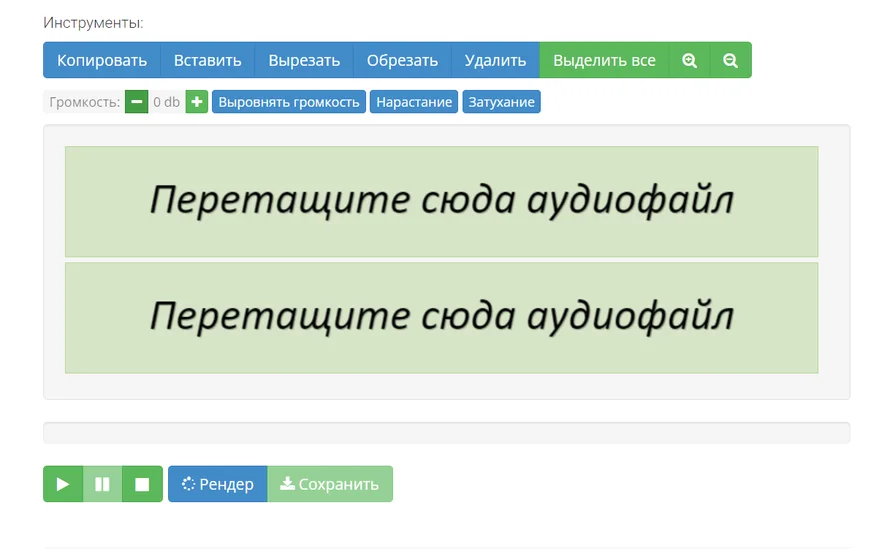Click the upper audio file drop zone
This screenshot has height=557, width=890.
442,202
